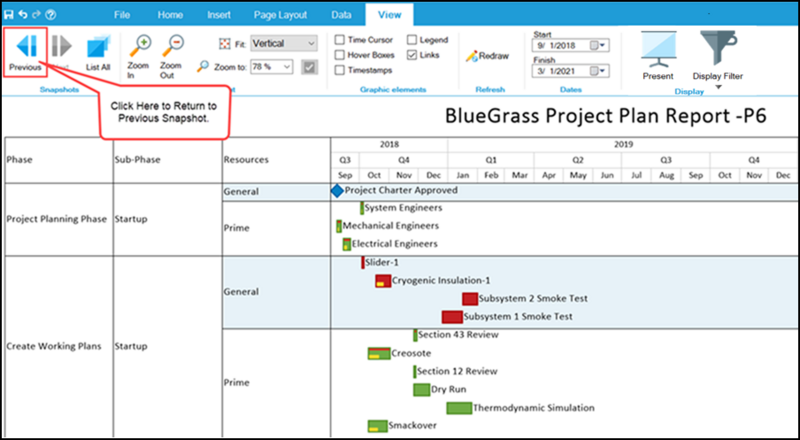Click the System Engineers task label
The width and height of the screenshot is (800, 440).
(403, 208)
